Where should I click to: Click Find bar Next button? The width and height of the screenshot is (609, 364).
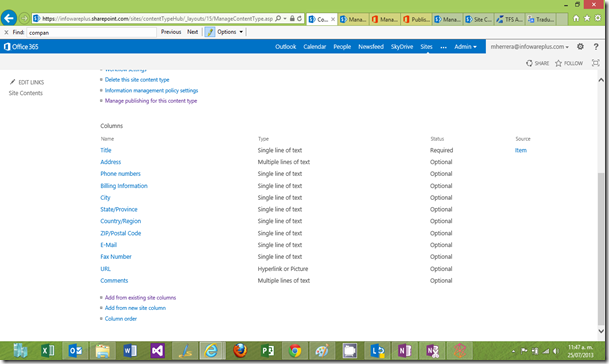(x=192, y=32)
